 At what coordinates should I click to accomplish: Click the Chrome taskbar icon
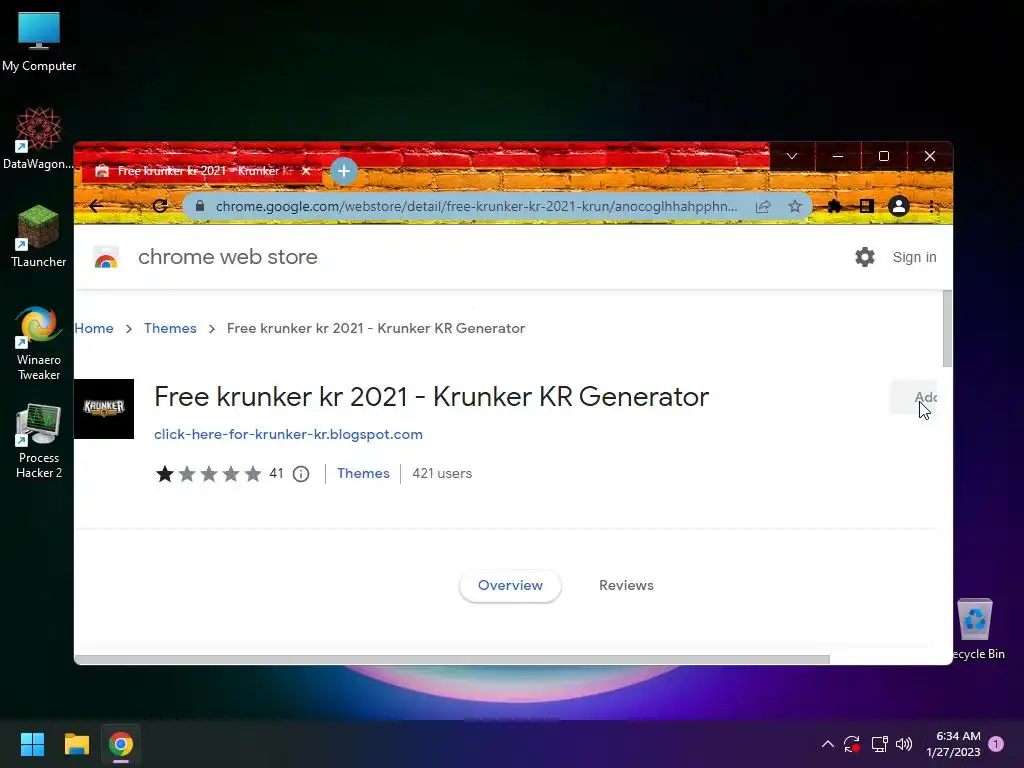point(121,744)
